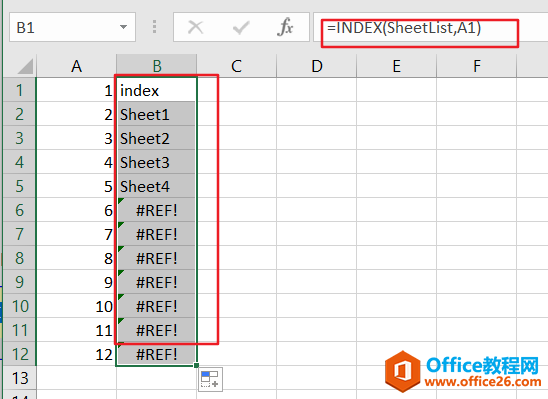Click #REF! error cell in row 6
Screen dimensions: 548x399
[x=157, y=210]
